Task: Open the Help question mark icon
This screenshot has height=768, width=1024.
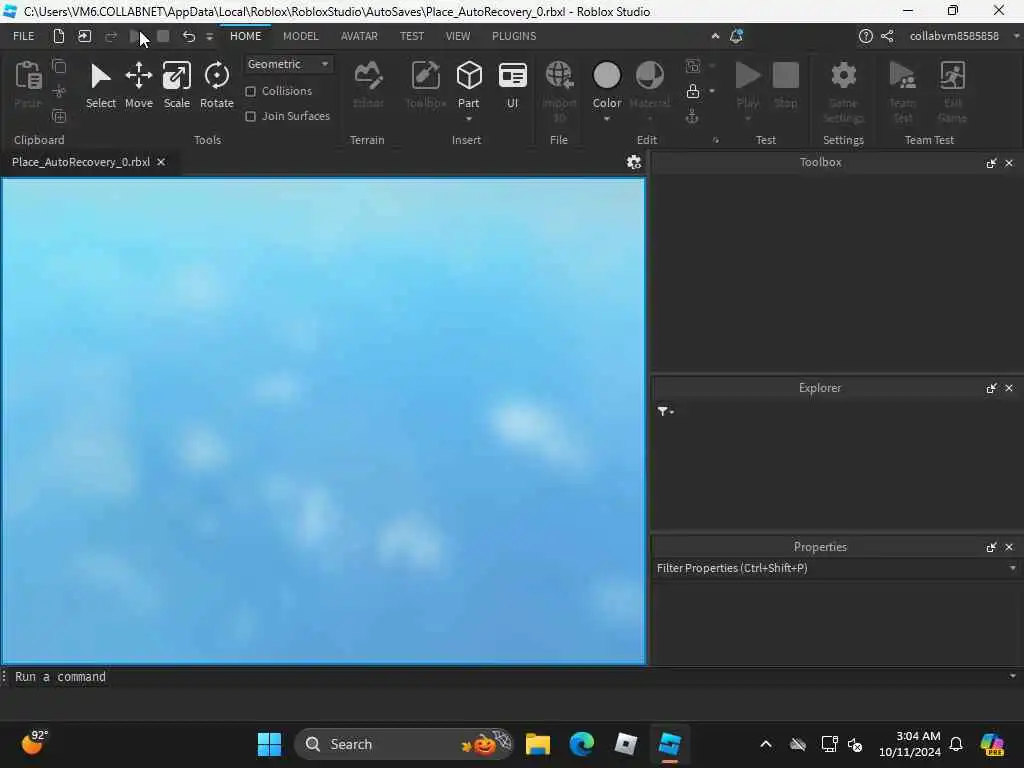Action: 865,36
